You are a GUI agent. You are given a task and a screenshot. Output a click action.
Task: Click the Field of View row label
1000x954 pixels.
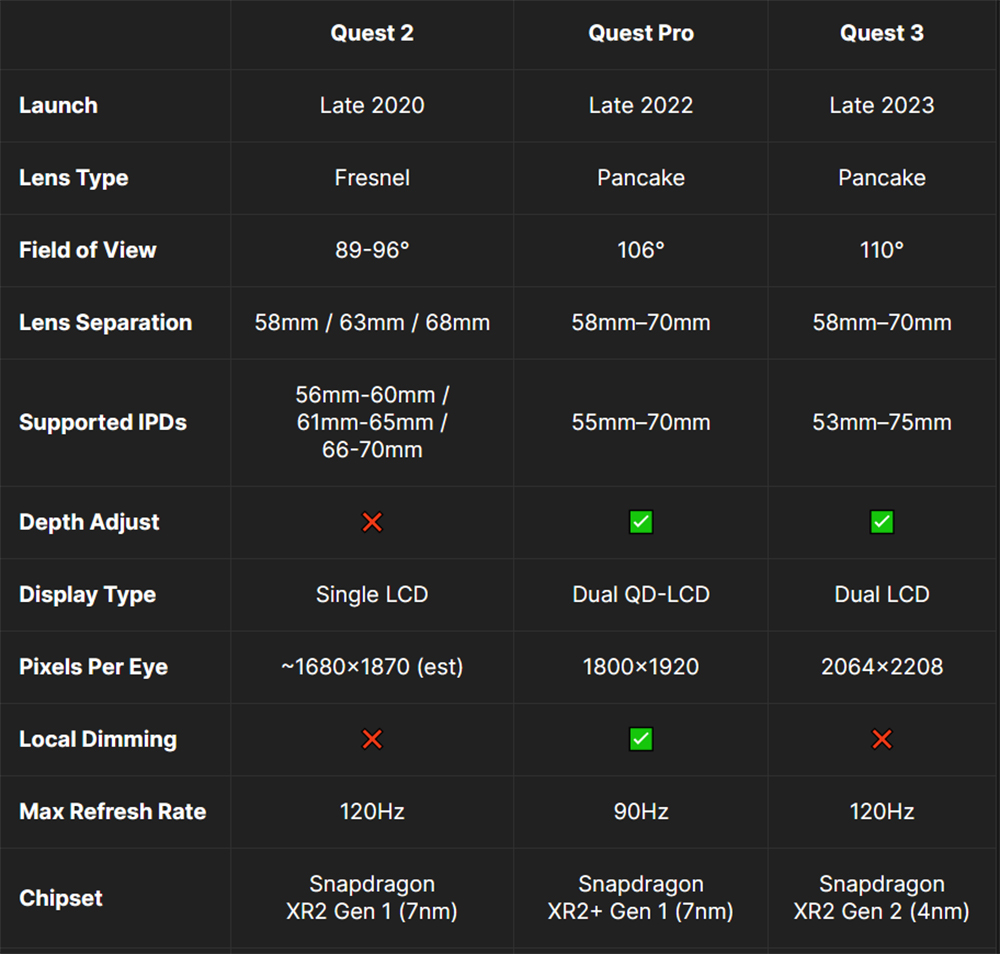coord(87,250)
